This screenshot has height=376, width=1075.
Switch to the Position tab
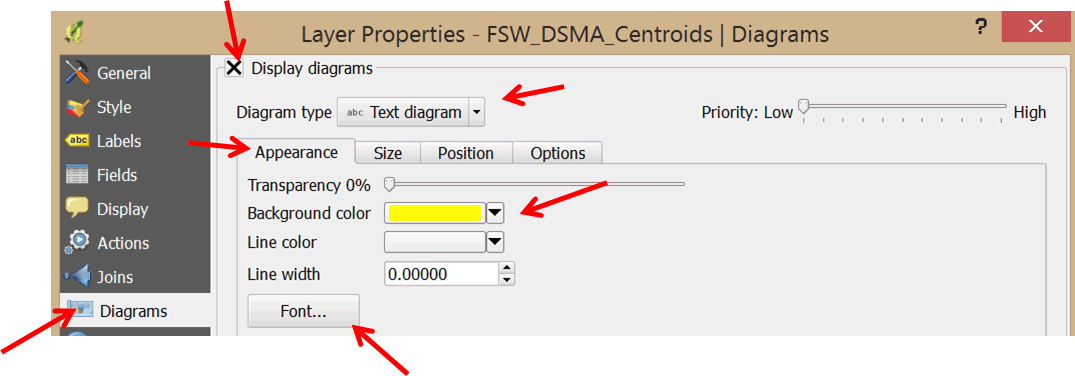click(x=466, y=153)
